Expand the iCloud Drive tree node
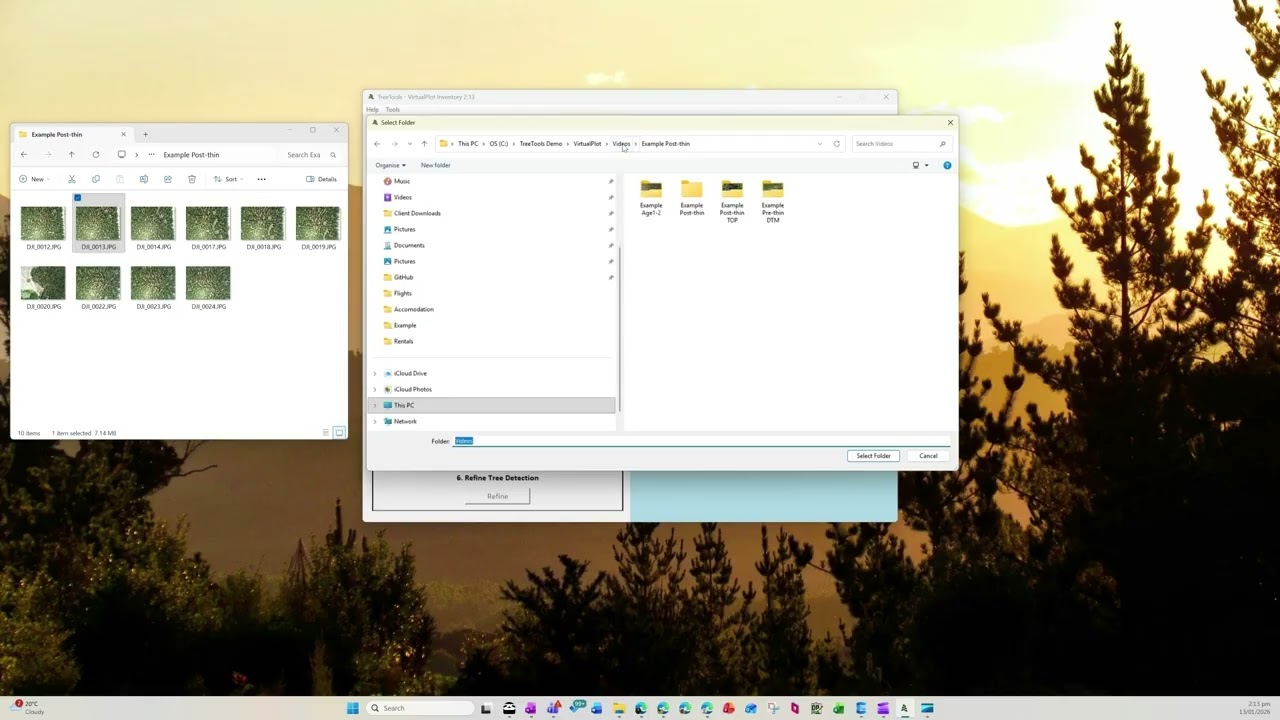1280x720 pixels. (375, 373)
